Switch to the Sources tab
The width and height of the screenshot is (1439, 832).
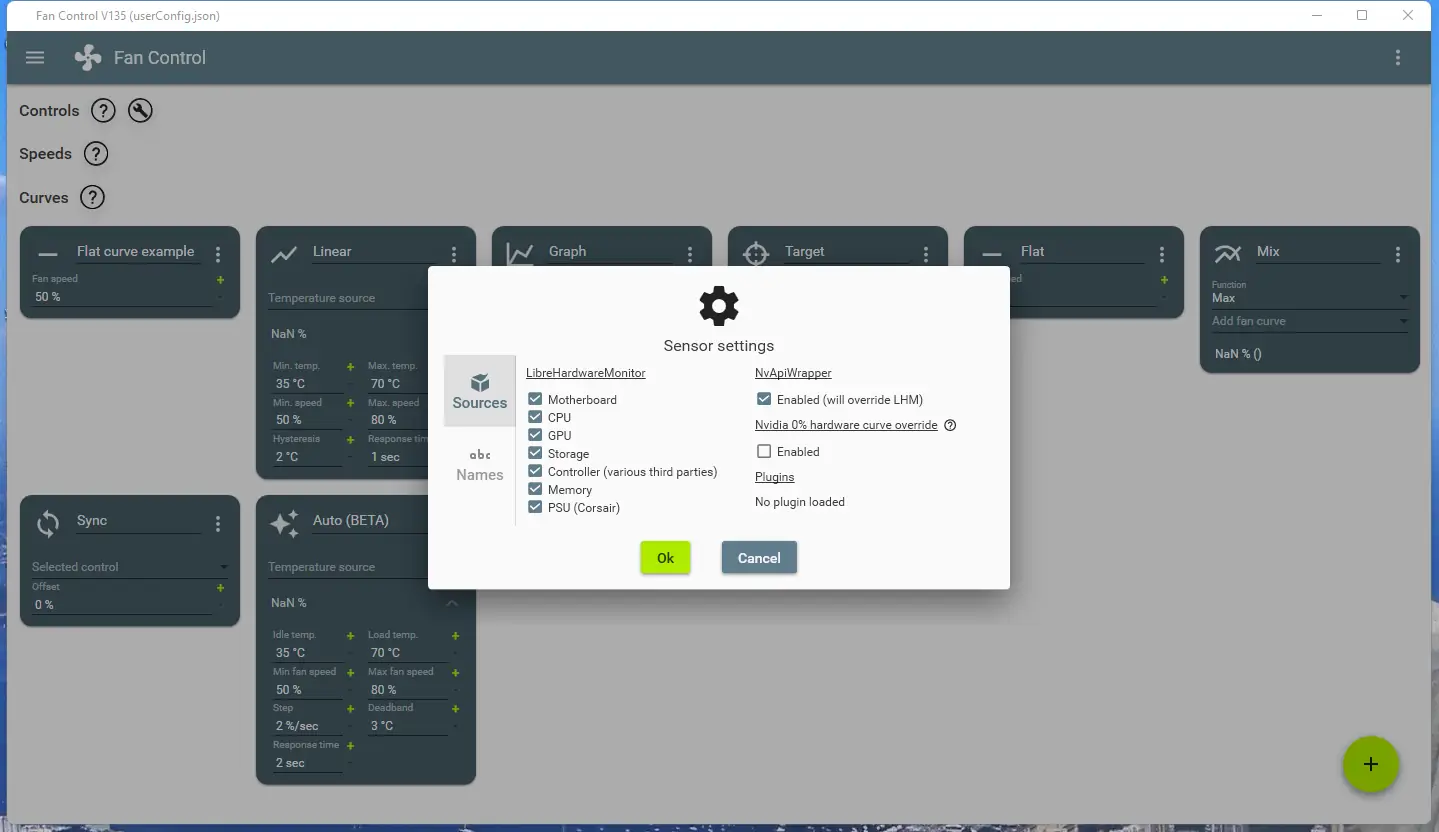[480, 391]
